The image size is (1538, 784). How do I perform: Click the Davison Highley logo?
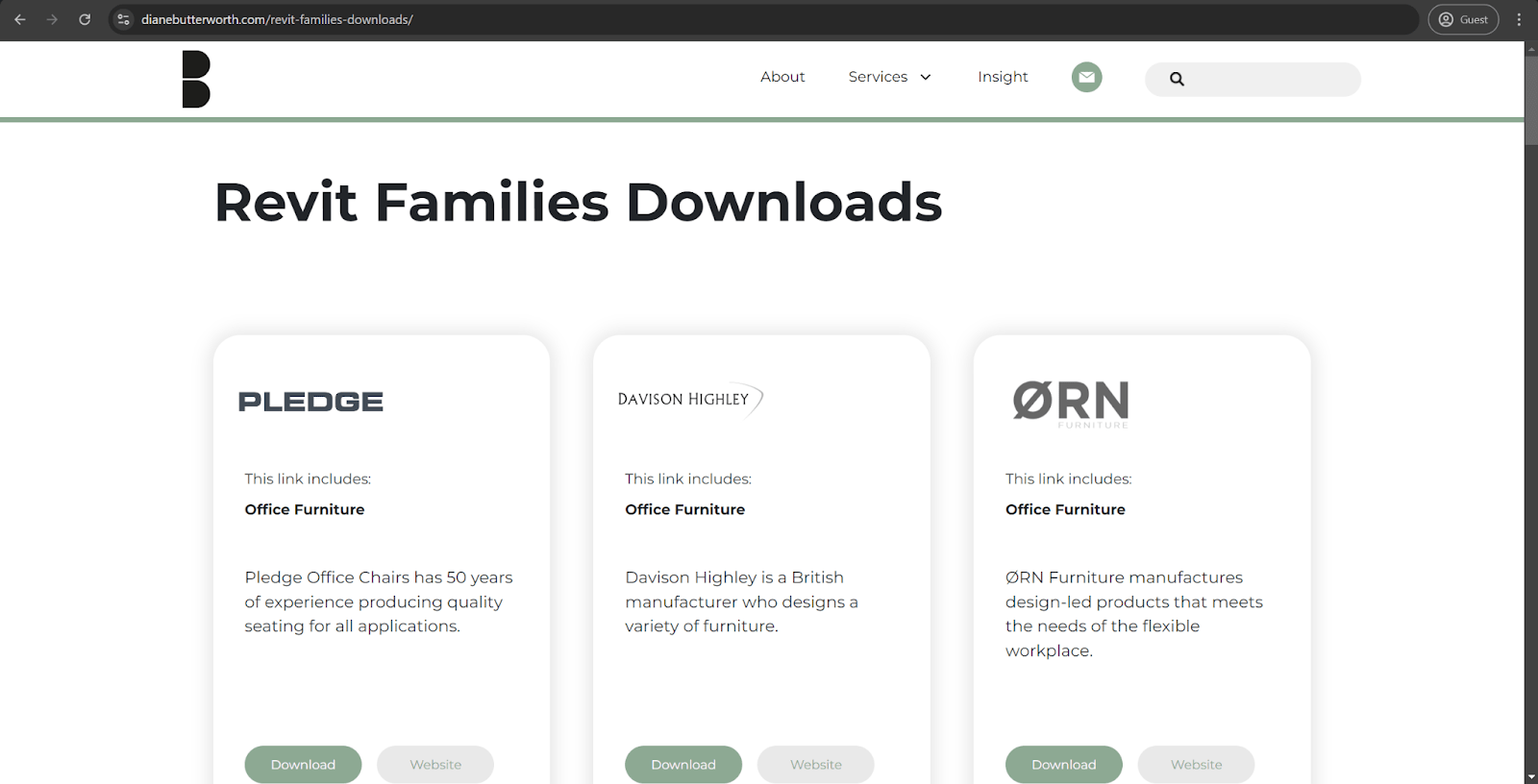click(690, 399)
